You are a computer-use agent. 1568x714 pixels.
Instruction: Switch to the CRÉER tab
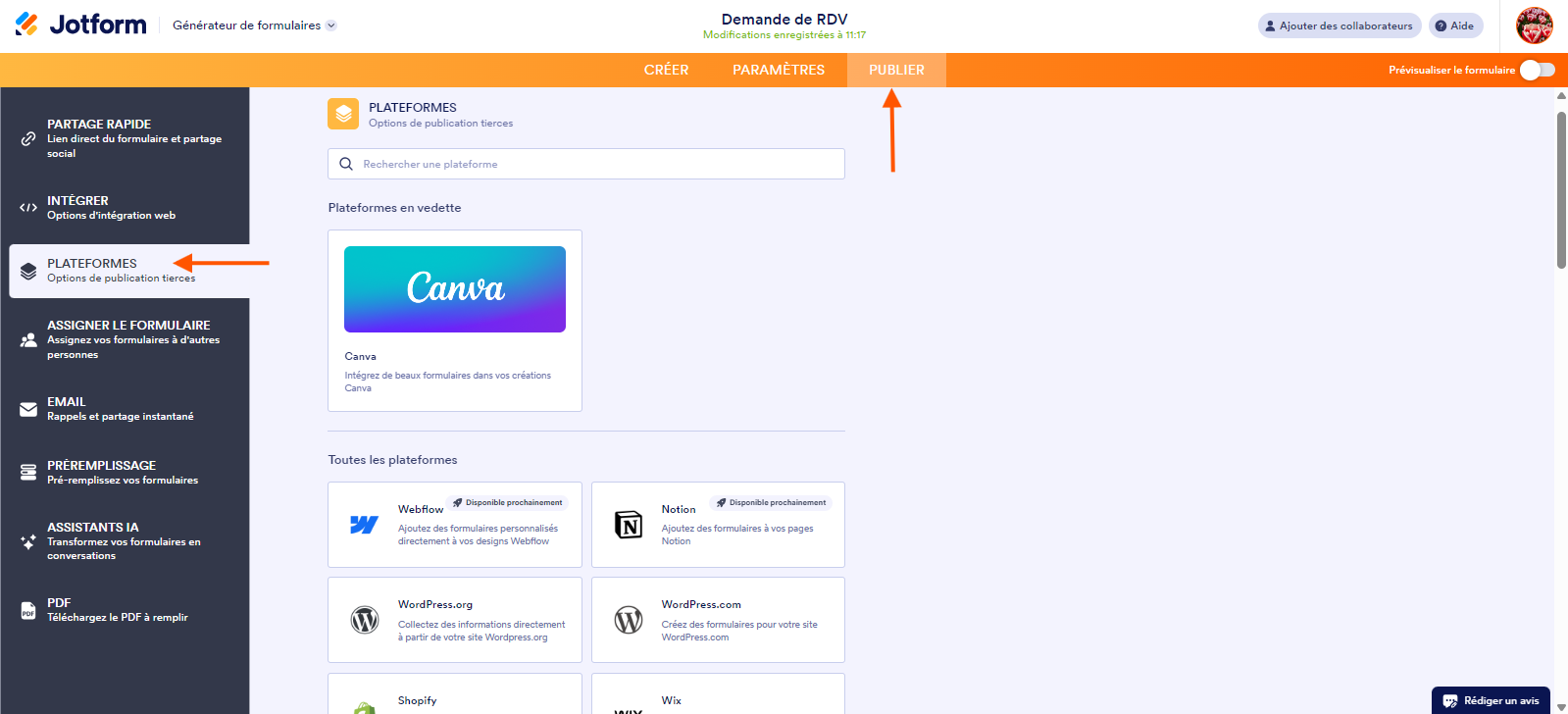point(667,70)
